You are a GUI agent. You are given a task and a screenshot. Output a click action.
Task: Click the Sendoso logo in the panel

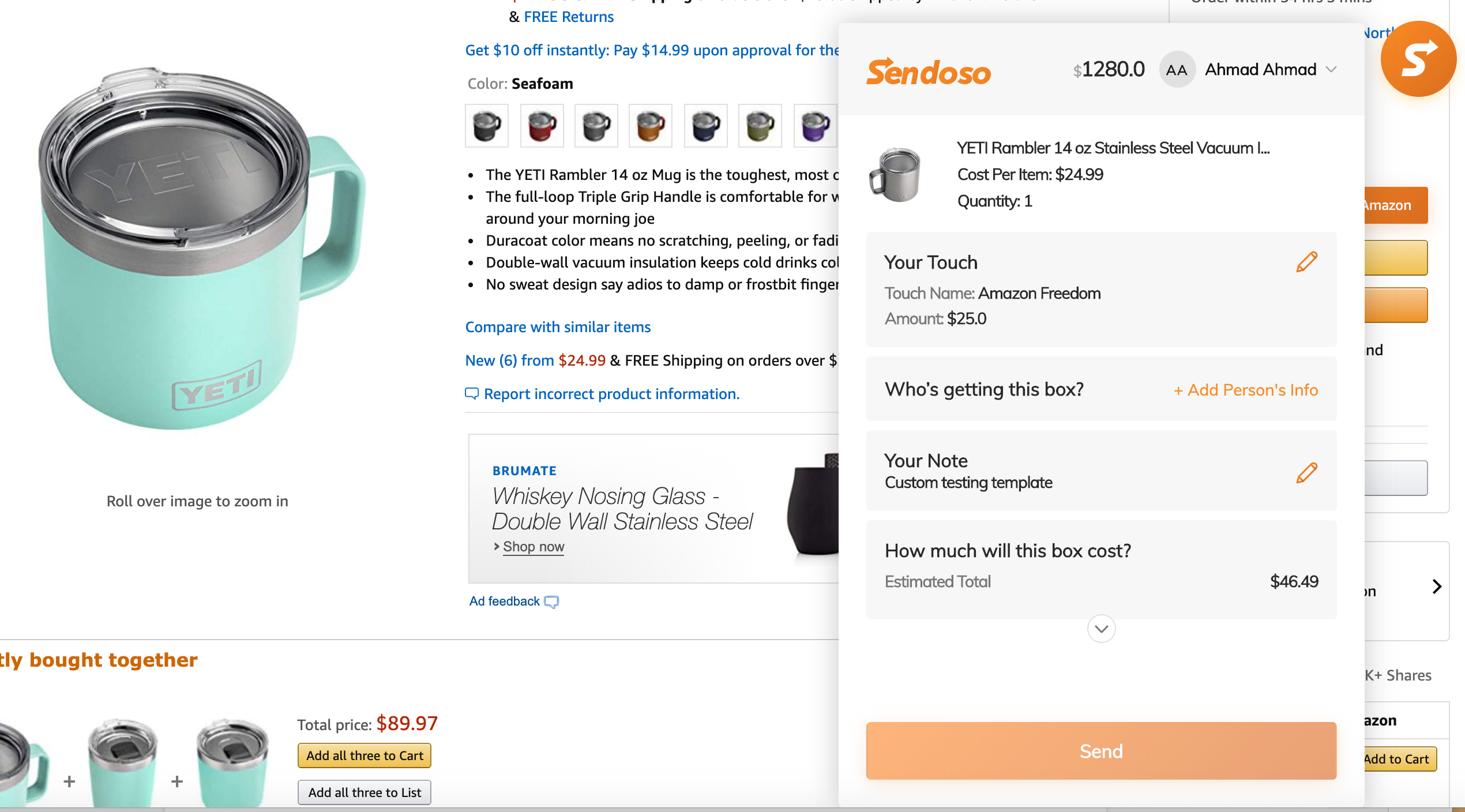tap(929, 72)
